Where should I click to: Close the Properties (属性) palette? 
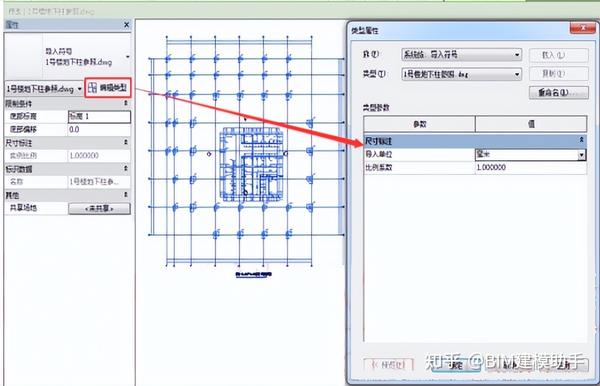[127, 25]
